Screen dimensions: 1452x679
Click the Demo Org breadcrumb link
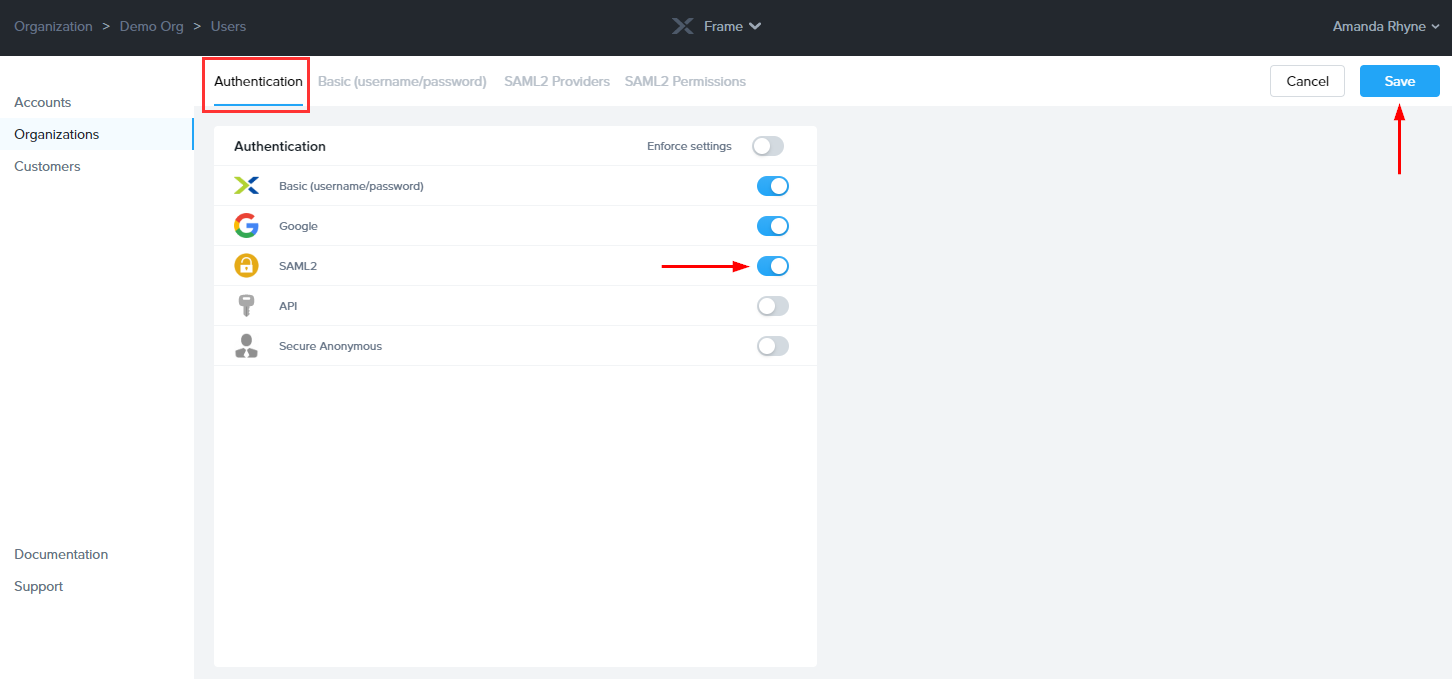(151, 26)
